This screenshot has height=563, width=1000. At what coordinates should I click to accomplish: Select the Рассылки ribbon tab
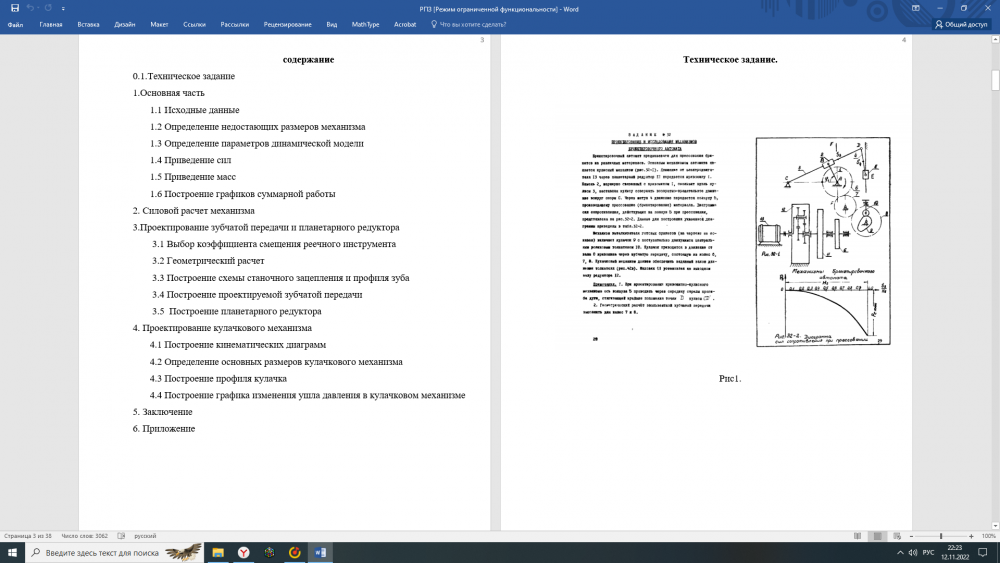click(x=235, y=24)
